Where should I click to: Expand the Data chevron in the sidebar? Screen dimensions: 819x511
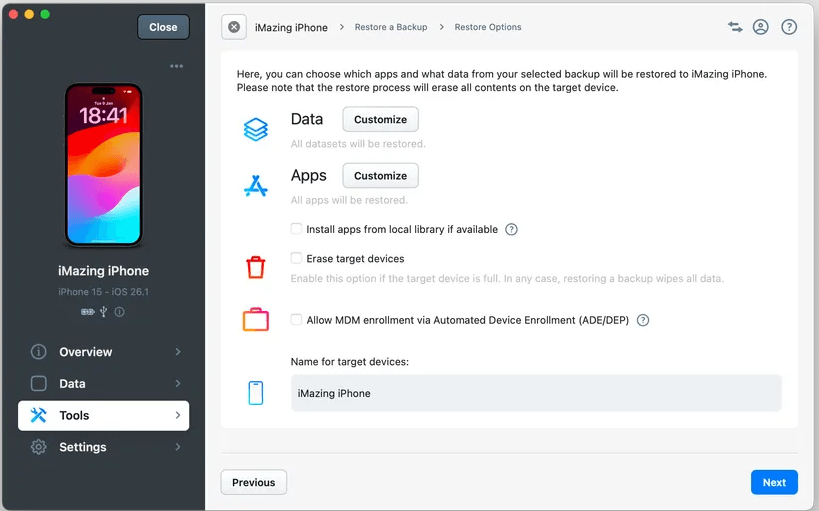coord(178,384)
